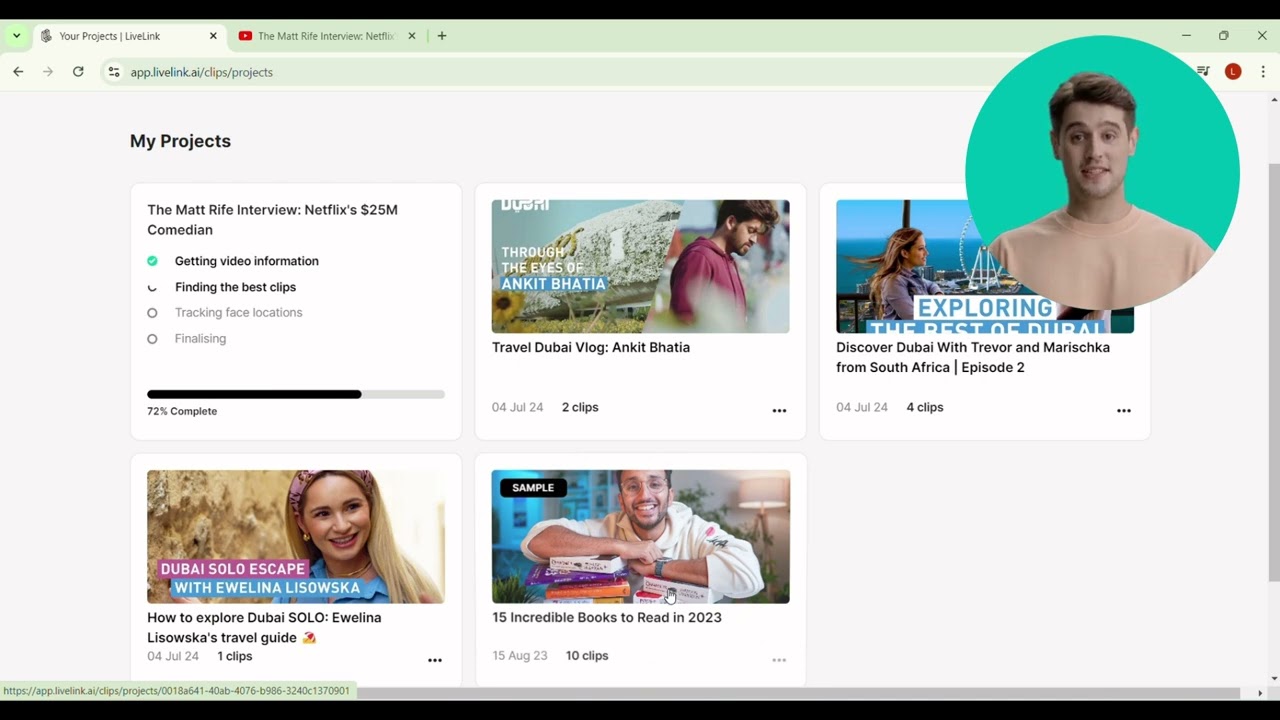This screenshot has height=720, width=1280.
Task: Go back using the browser back arrow
Action: click(x=18, y=72)
